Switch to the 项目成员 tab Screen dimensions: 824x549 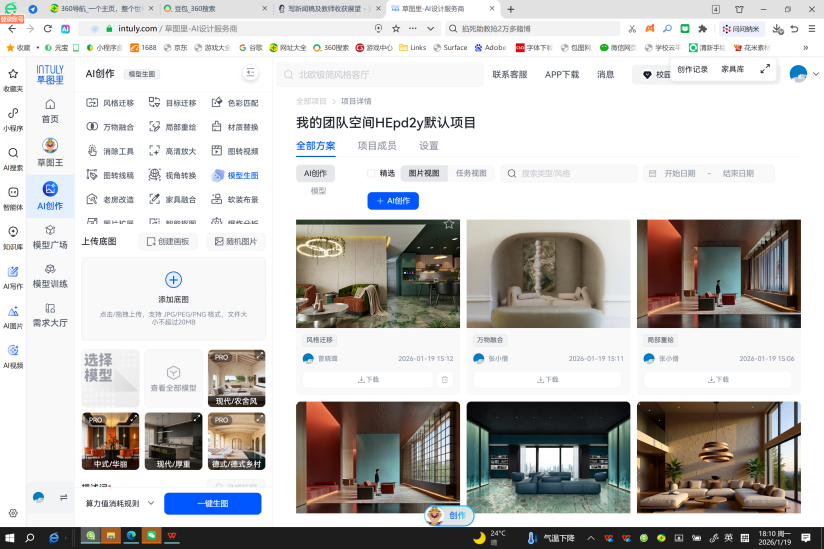tap(377, 145)
